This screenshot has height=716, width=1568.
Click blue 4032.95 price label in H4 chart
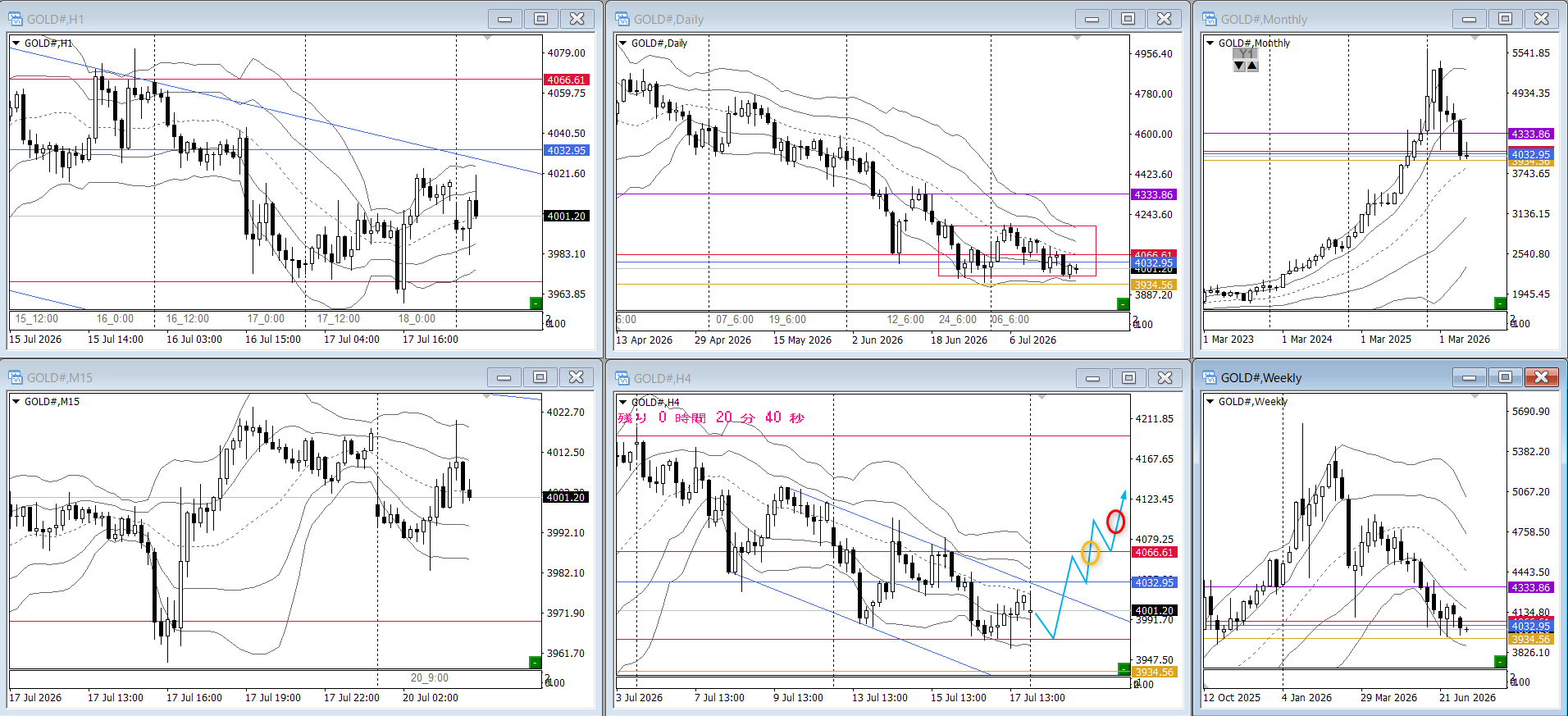1154,582
